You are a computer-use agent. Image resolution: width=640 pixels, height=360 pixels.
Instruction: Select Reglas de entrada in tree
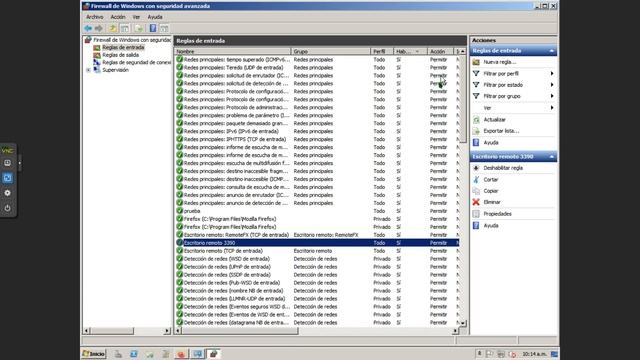click(x=123, y=47)
